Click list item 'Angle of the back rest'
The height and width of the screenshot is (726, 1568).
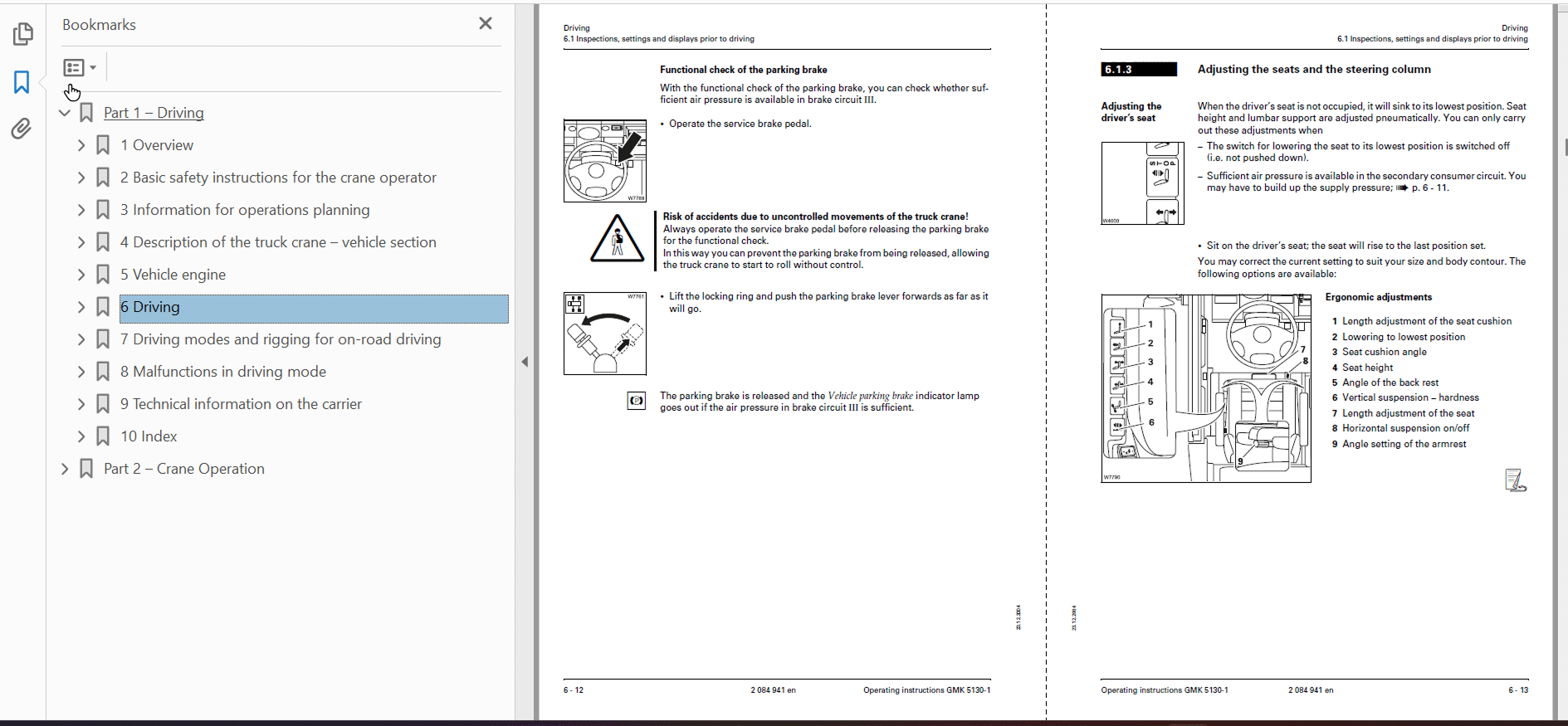(1390, 383)
